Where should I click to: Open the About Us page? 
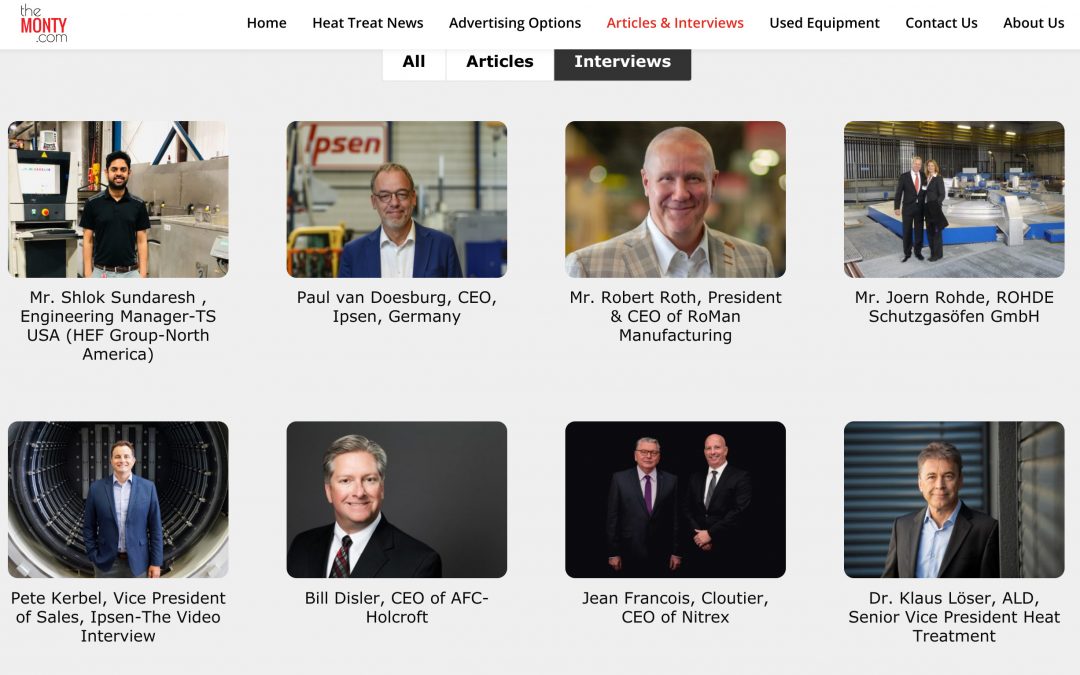1033,23
